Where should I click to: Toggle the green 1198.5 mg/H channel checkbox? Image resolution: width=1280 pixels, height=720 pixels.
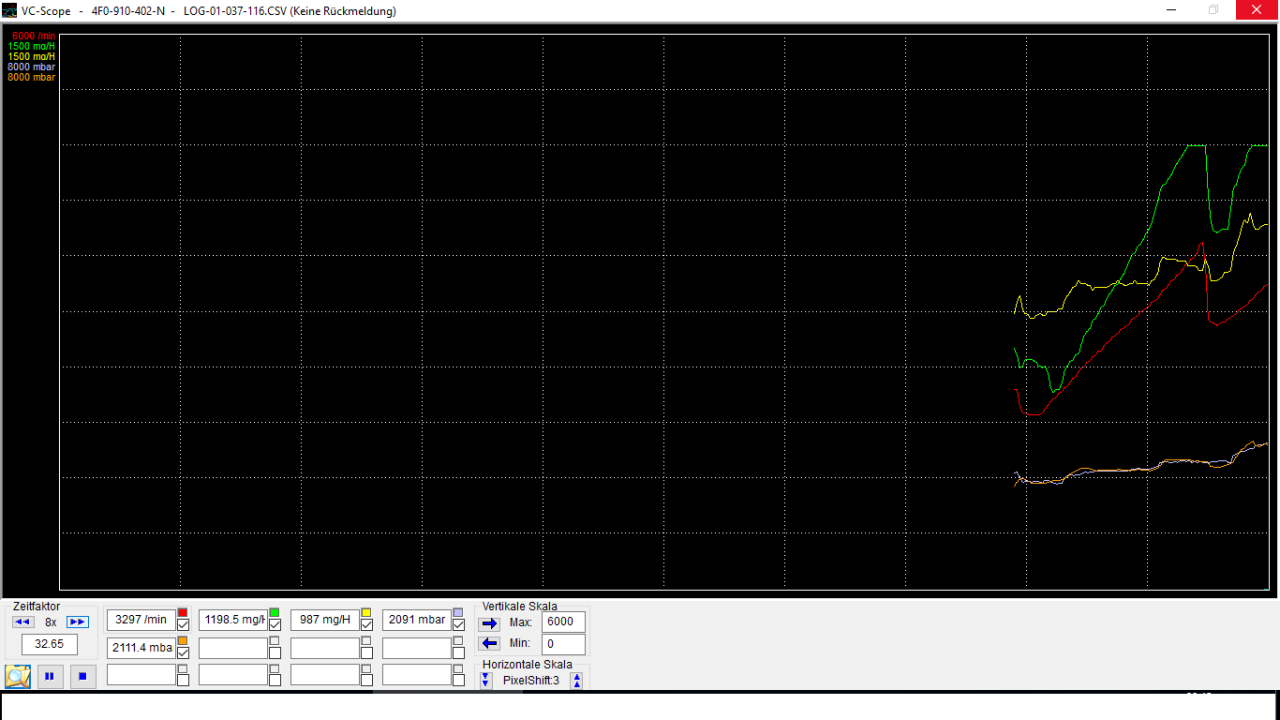[x=275, y=625]
